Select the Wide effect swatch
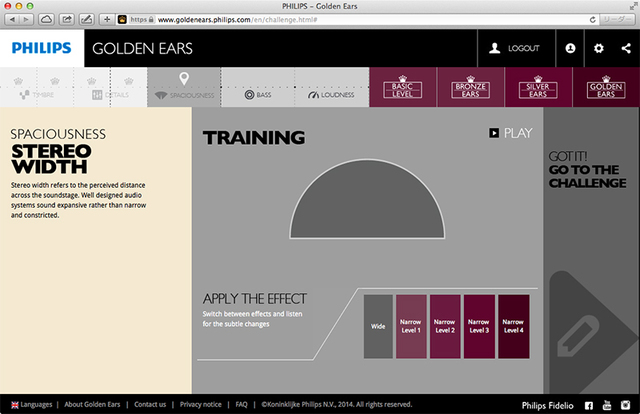This screenshot has height=414, width=640. click(378, 327)
